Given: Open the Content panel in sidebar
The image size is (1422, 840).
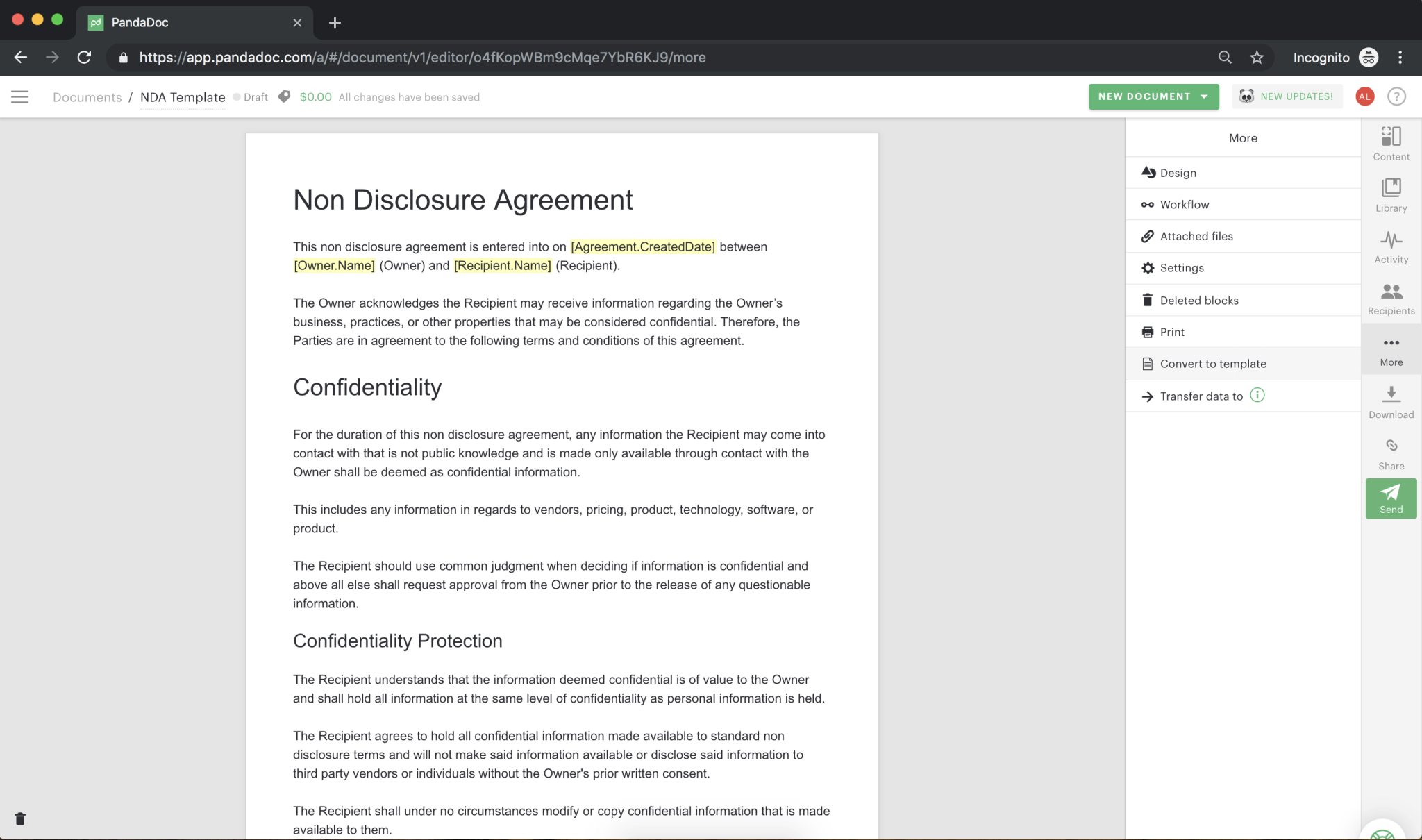Looking at the screenshot, I should click(x=1391, y=143).
